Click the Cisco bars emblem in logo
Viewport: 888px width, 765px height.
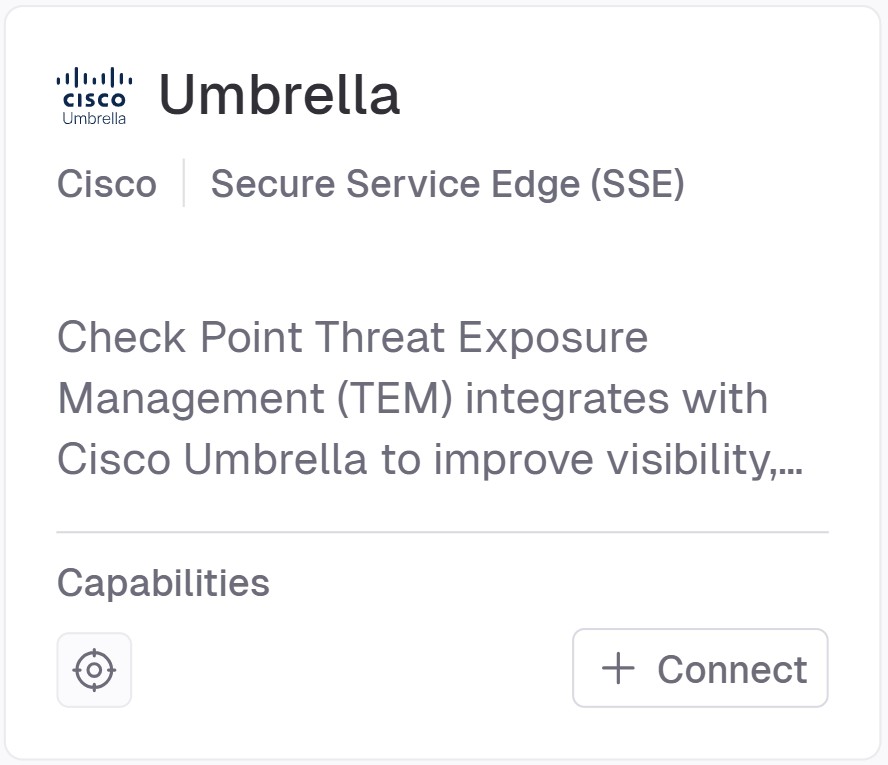tap(94, 78)
